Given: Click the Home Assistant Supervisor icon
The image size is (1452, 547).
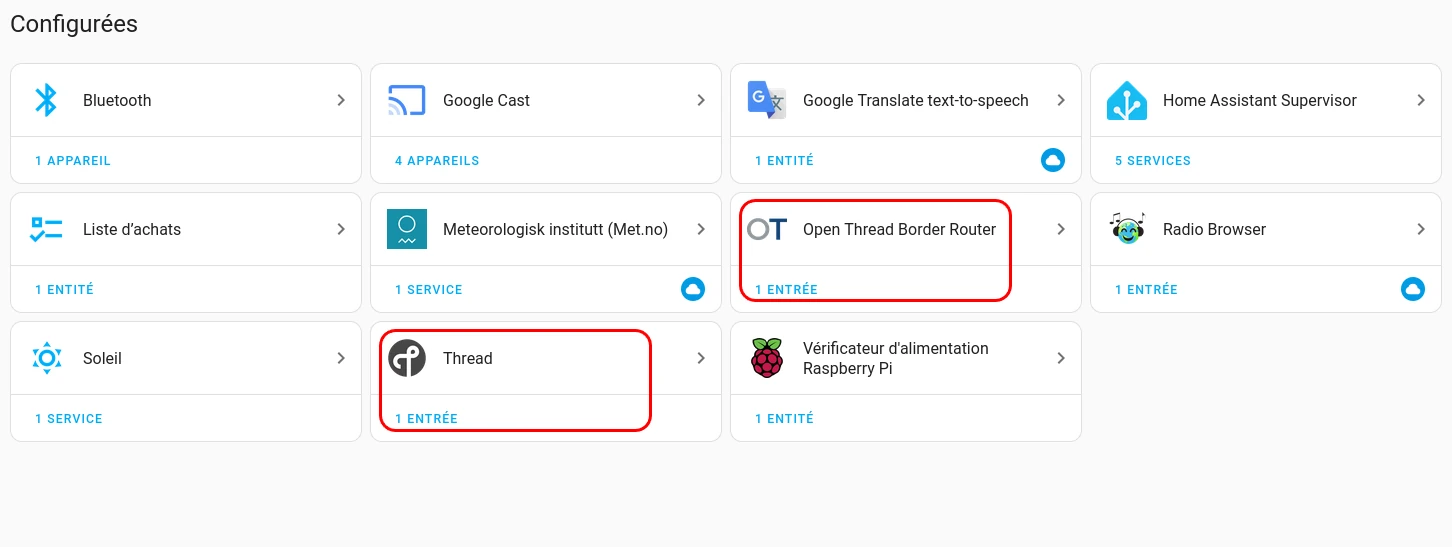Looking at the screenshot, I should point(1127,100).
